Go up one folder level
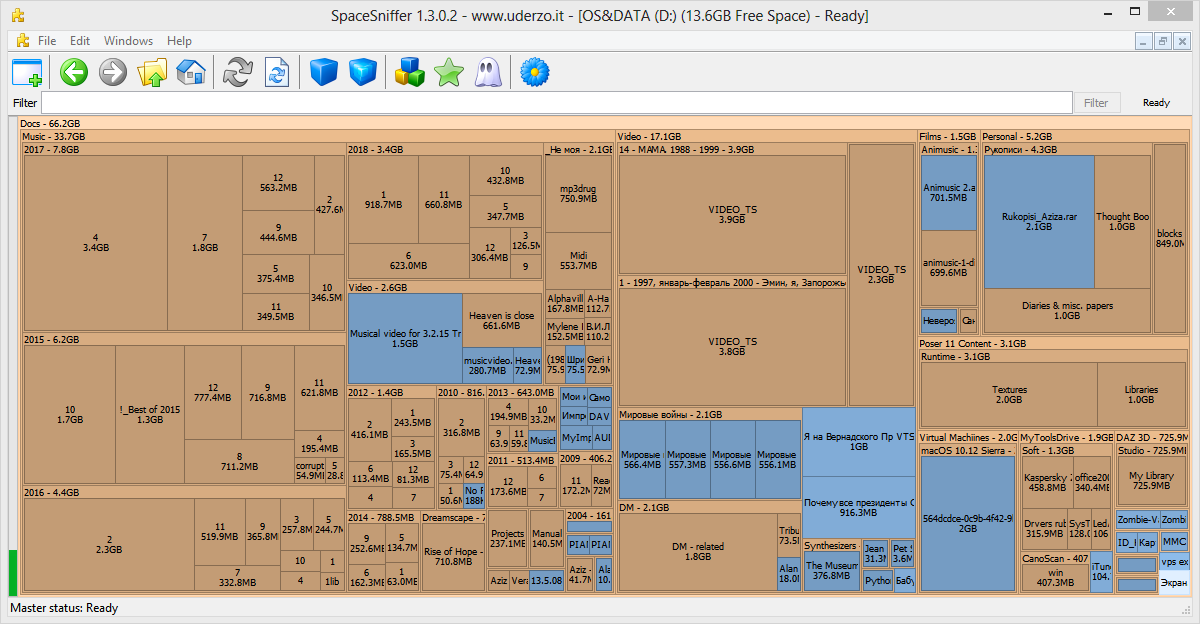 point(152,72)
